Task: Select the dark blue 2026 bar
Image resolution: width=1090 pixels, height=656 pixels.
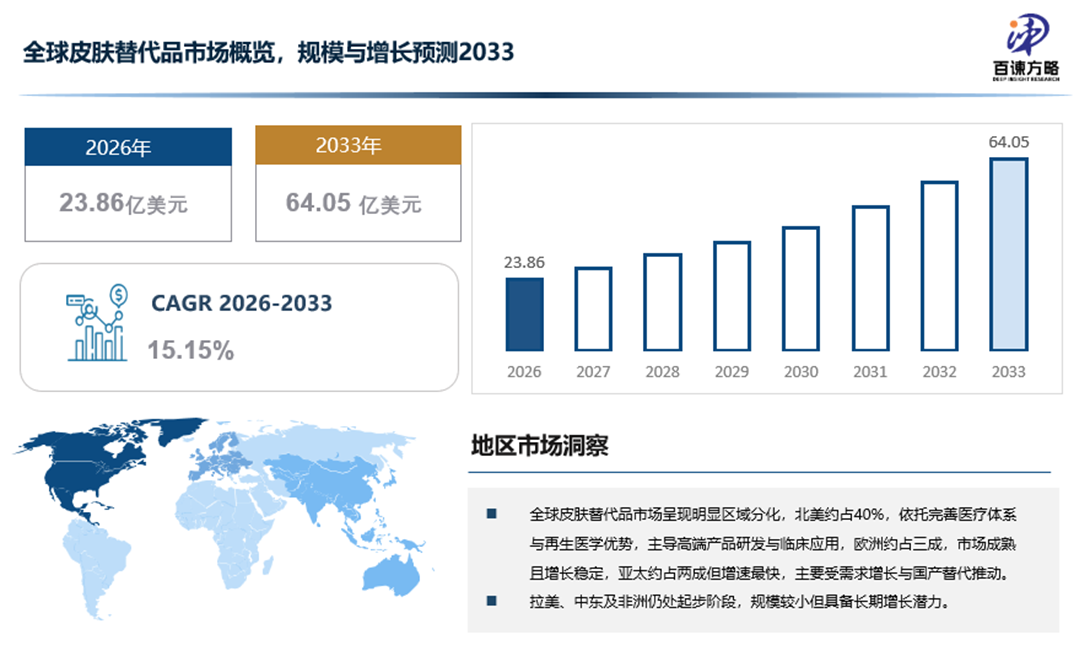Action: pos(524,314)
